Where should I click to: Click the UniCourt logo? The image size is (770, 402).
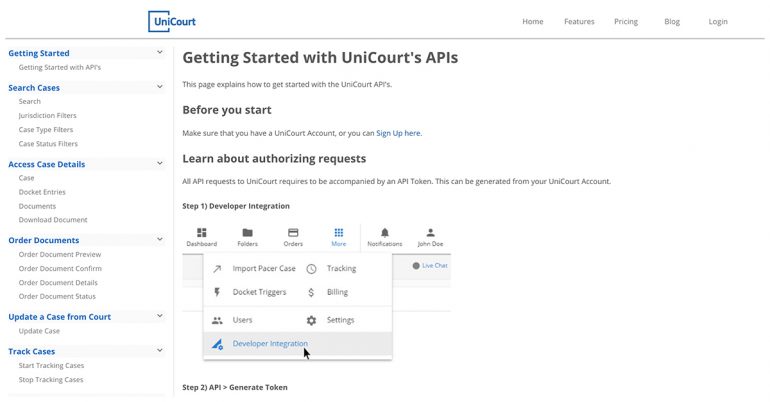172,22
